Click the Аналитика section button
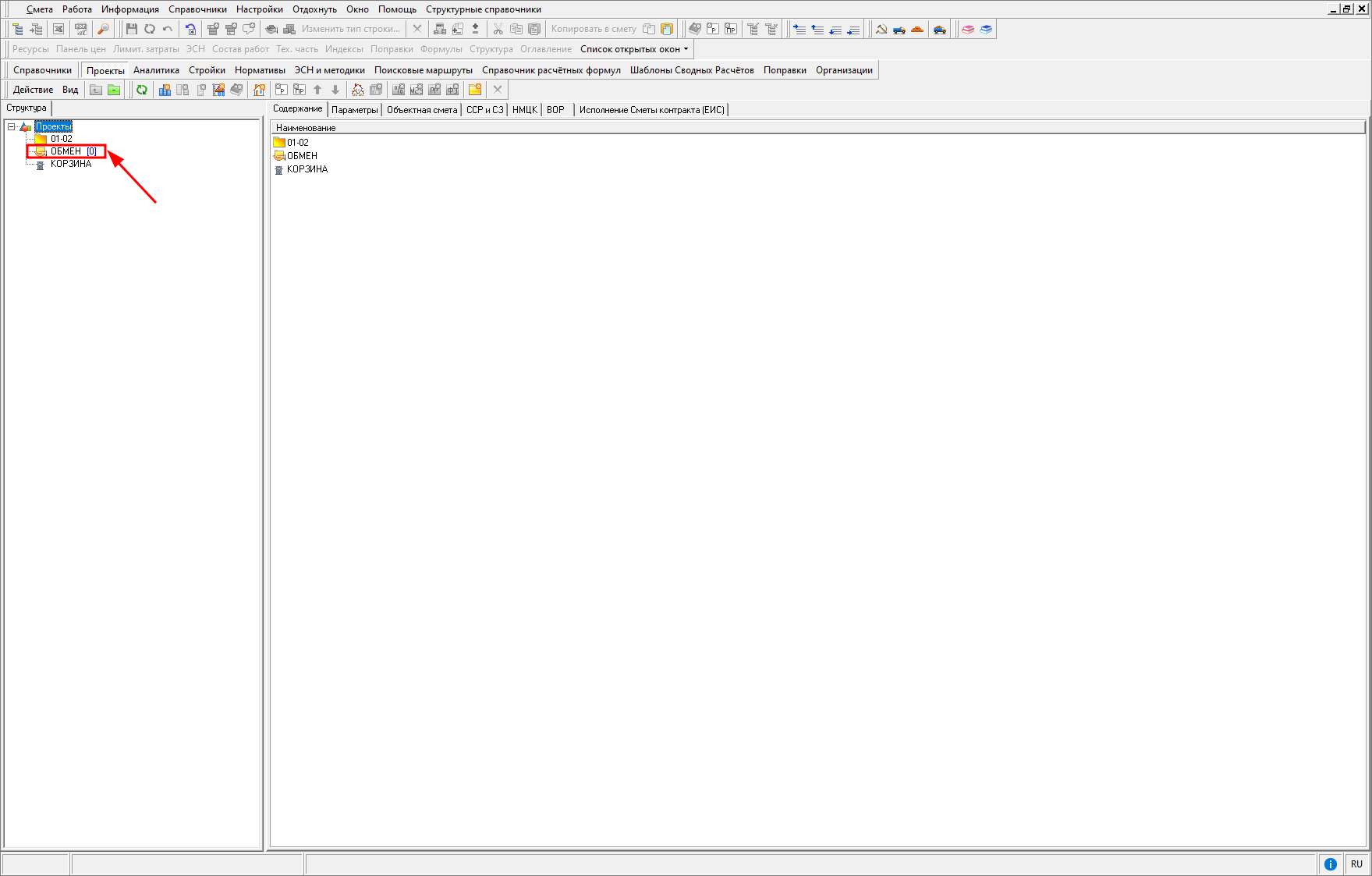Viewport: 1372px width, 876px height. [x=156, y=70]
